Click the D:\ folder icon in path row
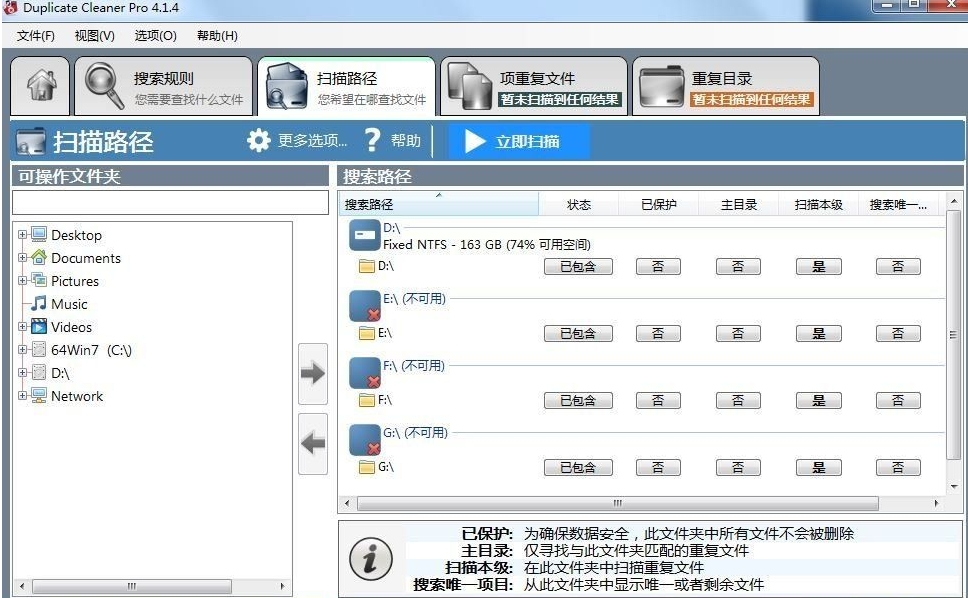 click(x=367, y=266)
